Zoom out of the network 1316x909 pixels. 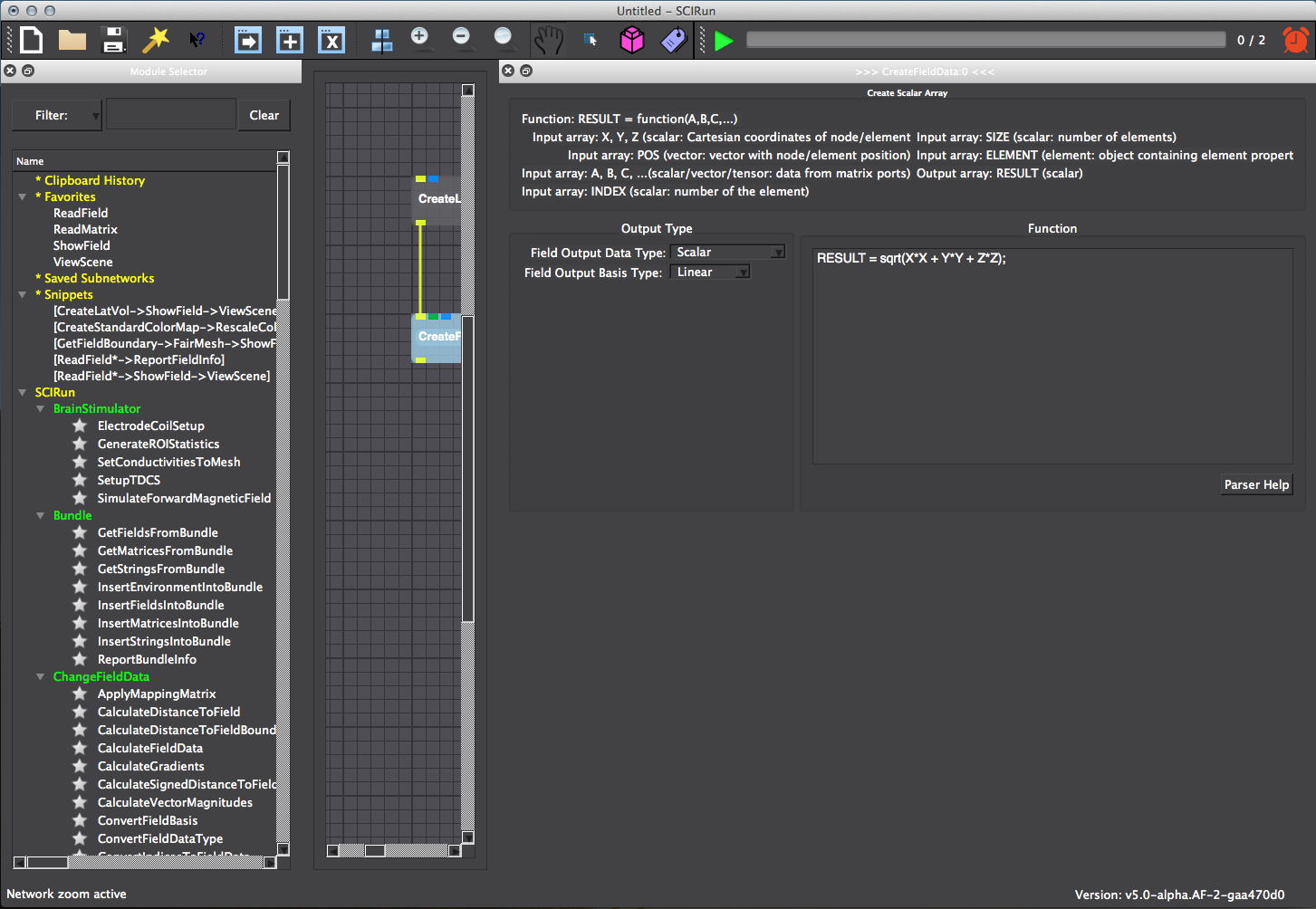463,38
